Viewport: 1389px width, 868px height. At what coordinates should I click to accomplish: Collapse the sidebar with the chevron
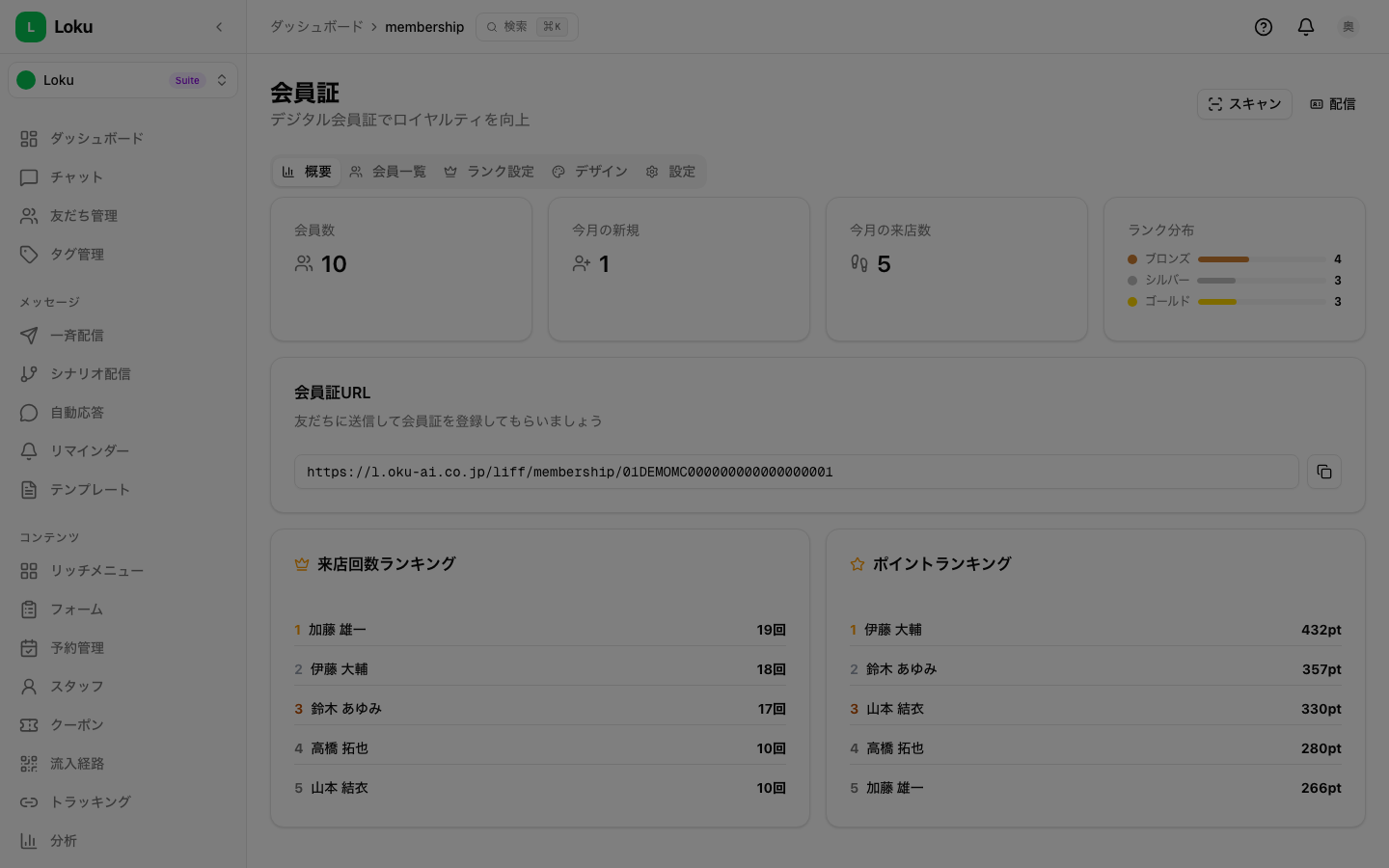coord(219,27)
